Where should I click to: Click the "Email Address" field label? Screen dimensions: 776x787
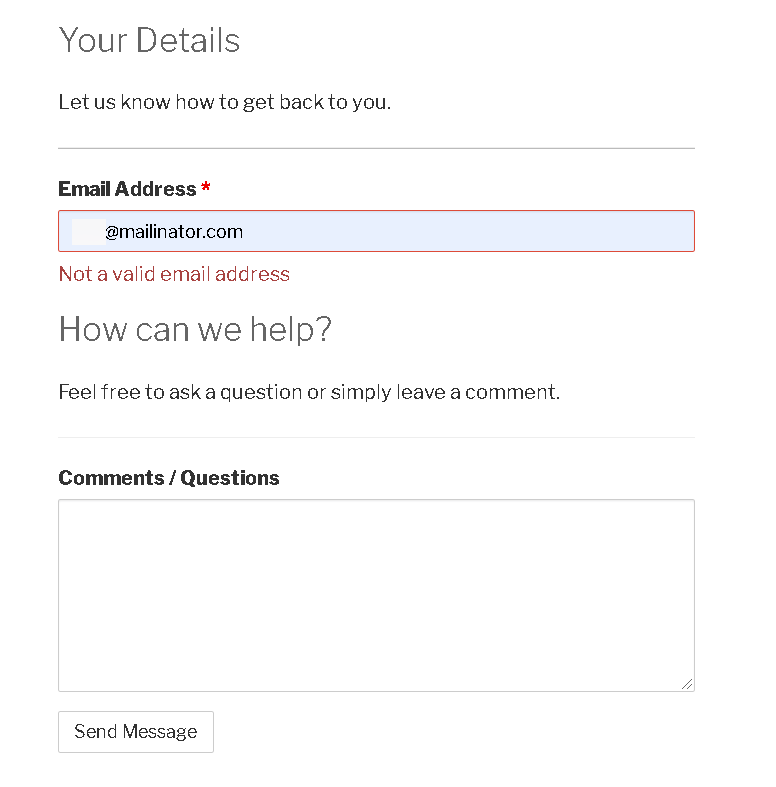pos(127,189)
